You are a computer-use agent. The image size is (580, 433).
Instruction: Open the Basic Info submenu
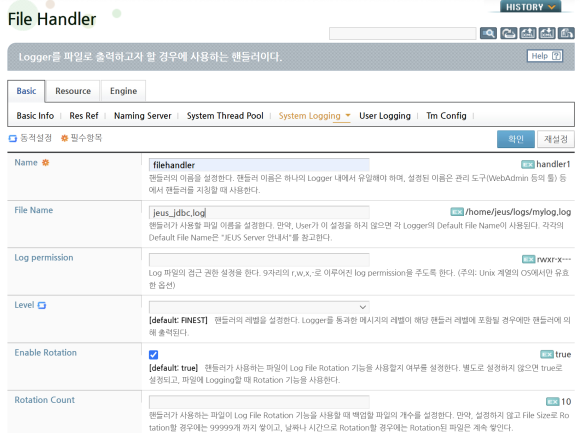pyautogui.click(x=35, y=116)
